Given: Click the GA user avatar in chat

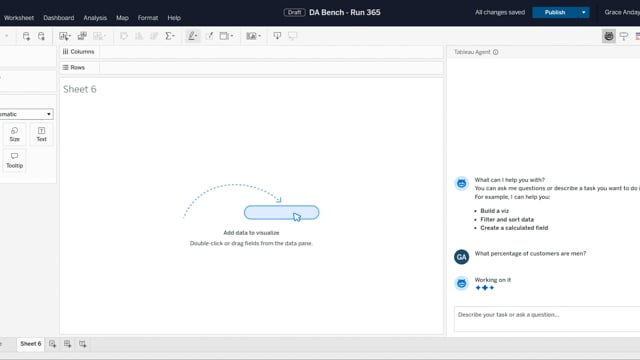Looking at the screenshot, I should tap(462, 257).
